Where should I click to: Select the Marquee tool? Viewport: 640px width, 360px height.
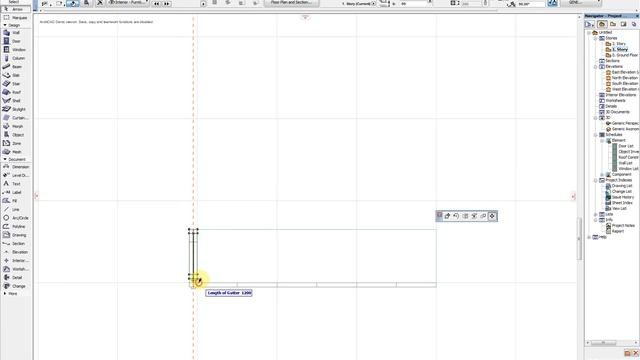16,18
